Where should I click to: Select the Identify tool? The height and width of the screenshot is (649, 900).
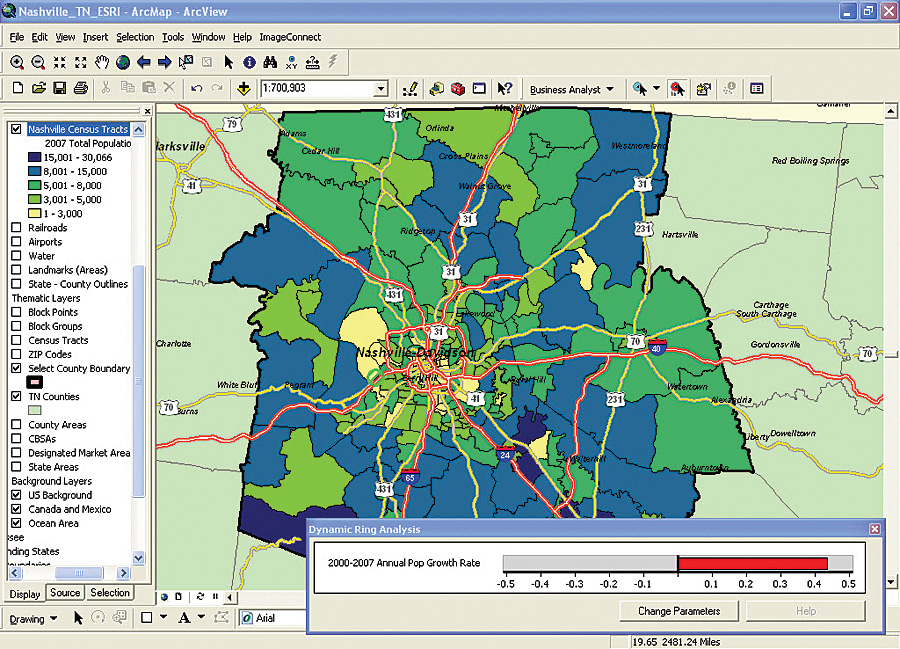click(x=249, y=62)
